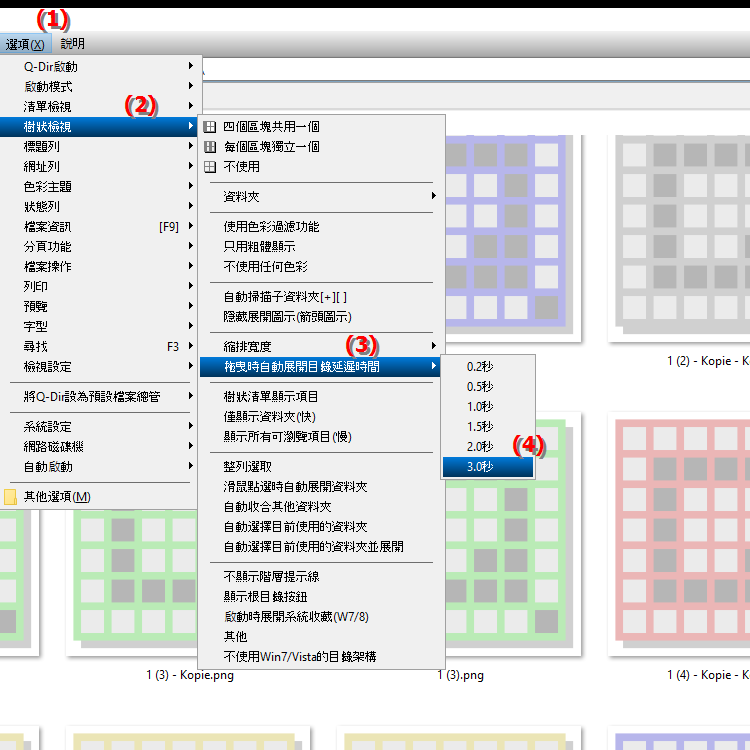750x750 pixels.
Task: Toggle 顯示根目錄按鈕
Action: (x=322, y=597)
